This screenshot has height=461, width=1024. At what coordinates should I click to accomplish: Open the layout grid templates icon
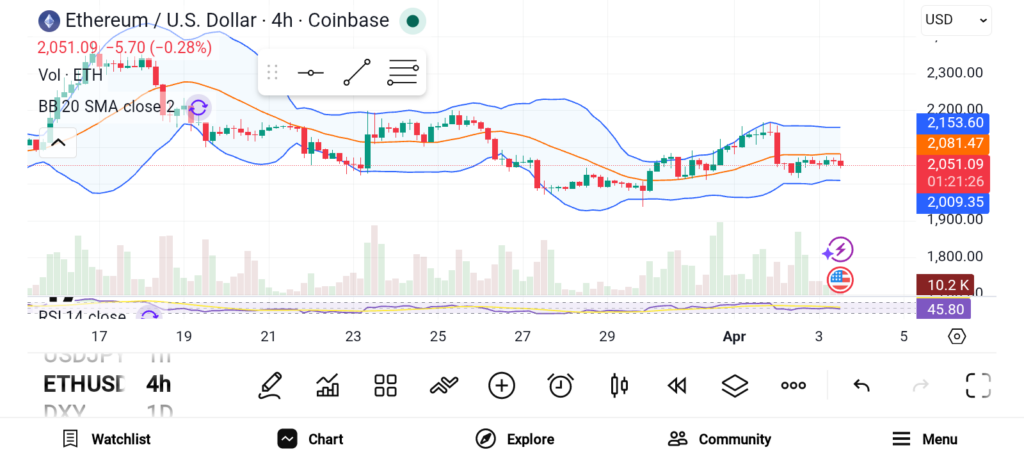(x=385, y=385)
